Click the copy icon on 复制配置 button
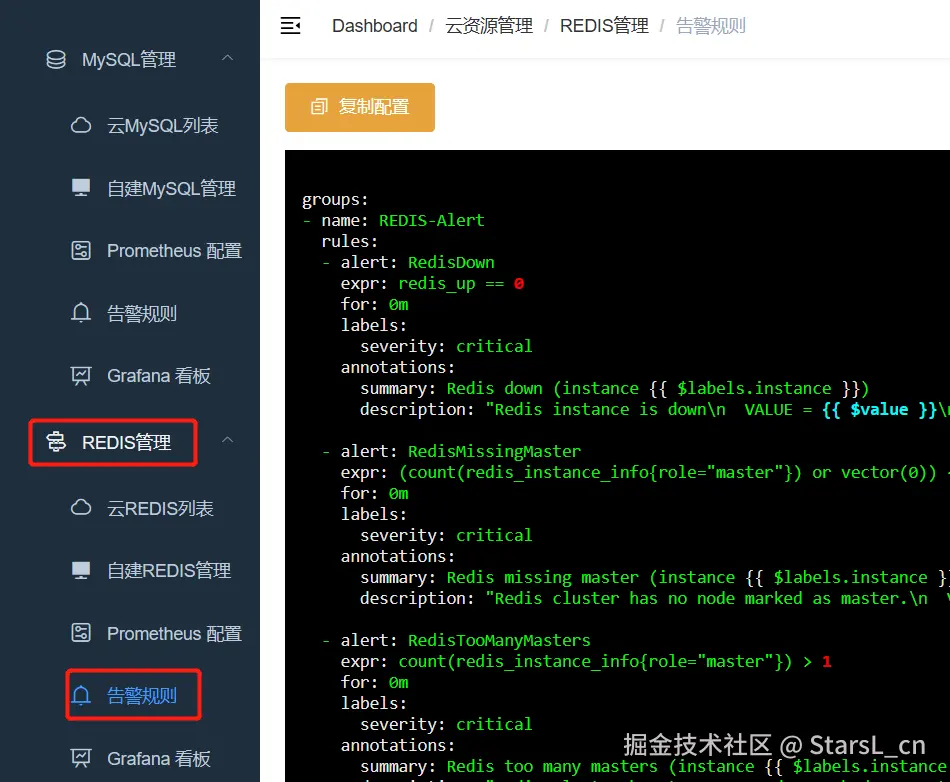 point(319,107)
